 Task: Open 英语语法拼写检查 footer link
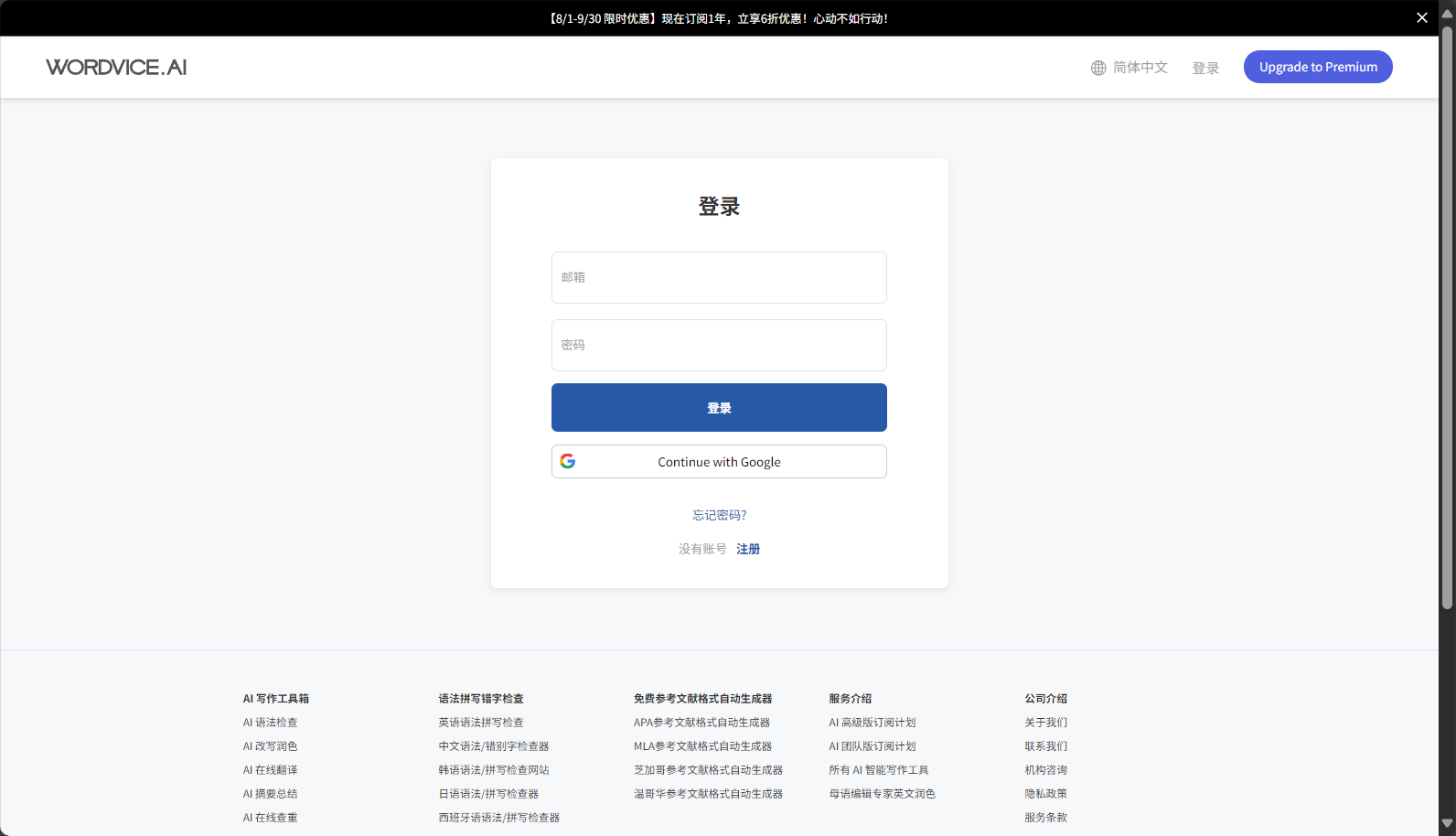[x=481, y=723]
